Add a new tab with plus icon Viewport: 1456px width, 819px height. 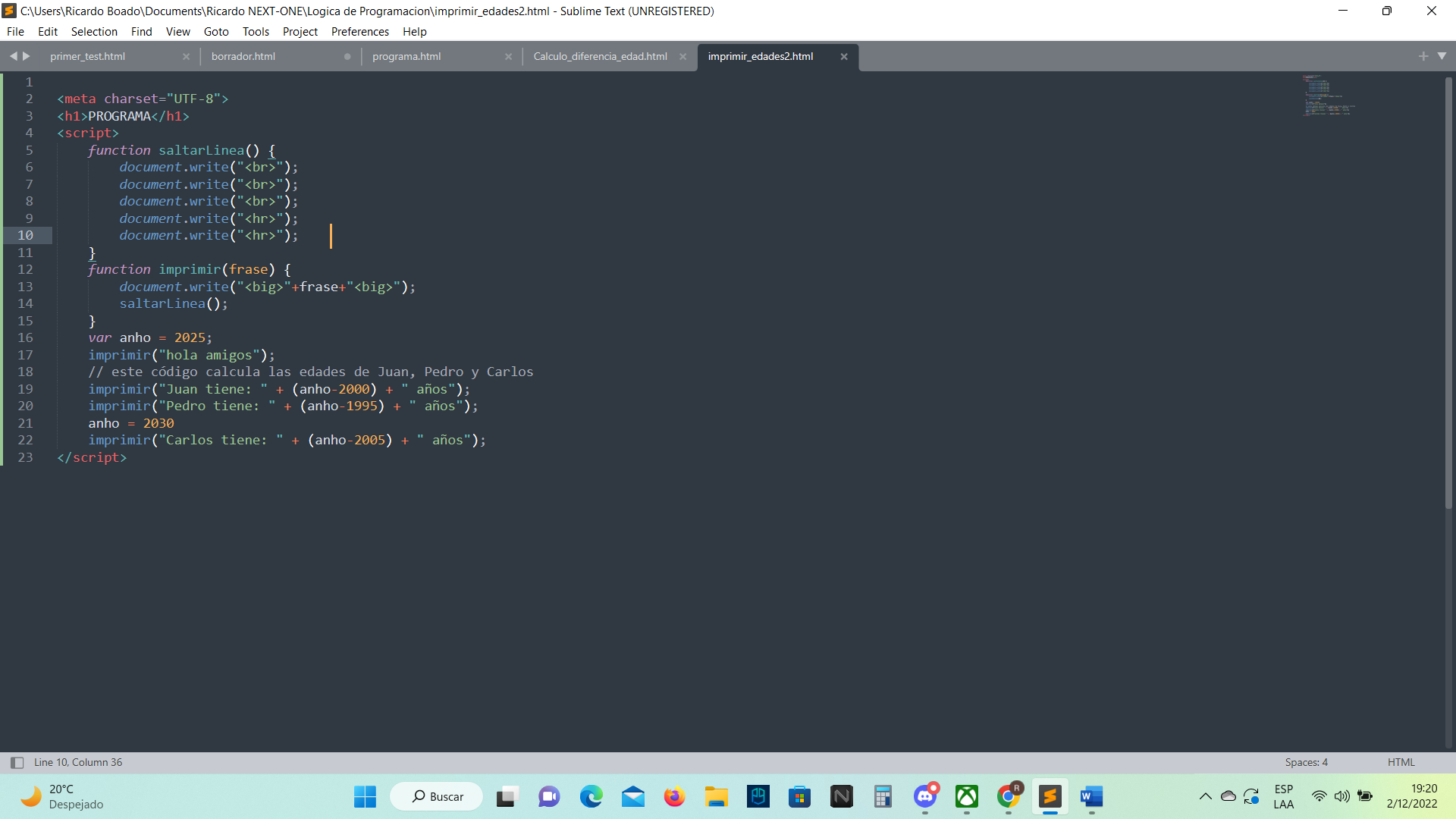tap(1423, 56)
